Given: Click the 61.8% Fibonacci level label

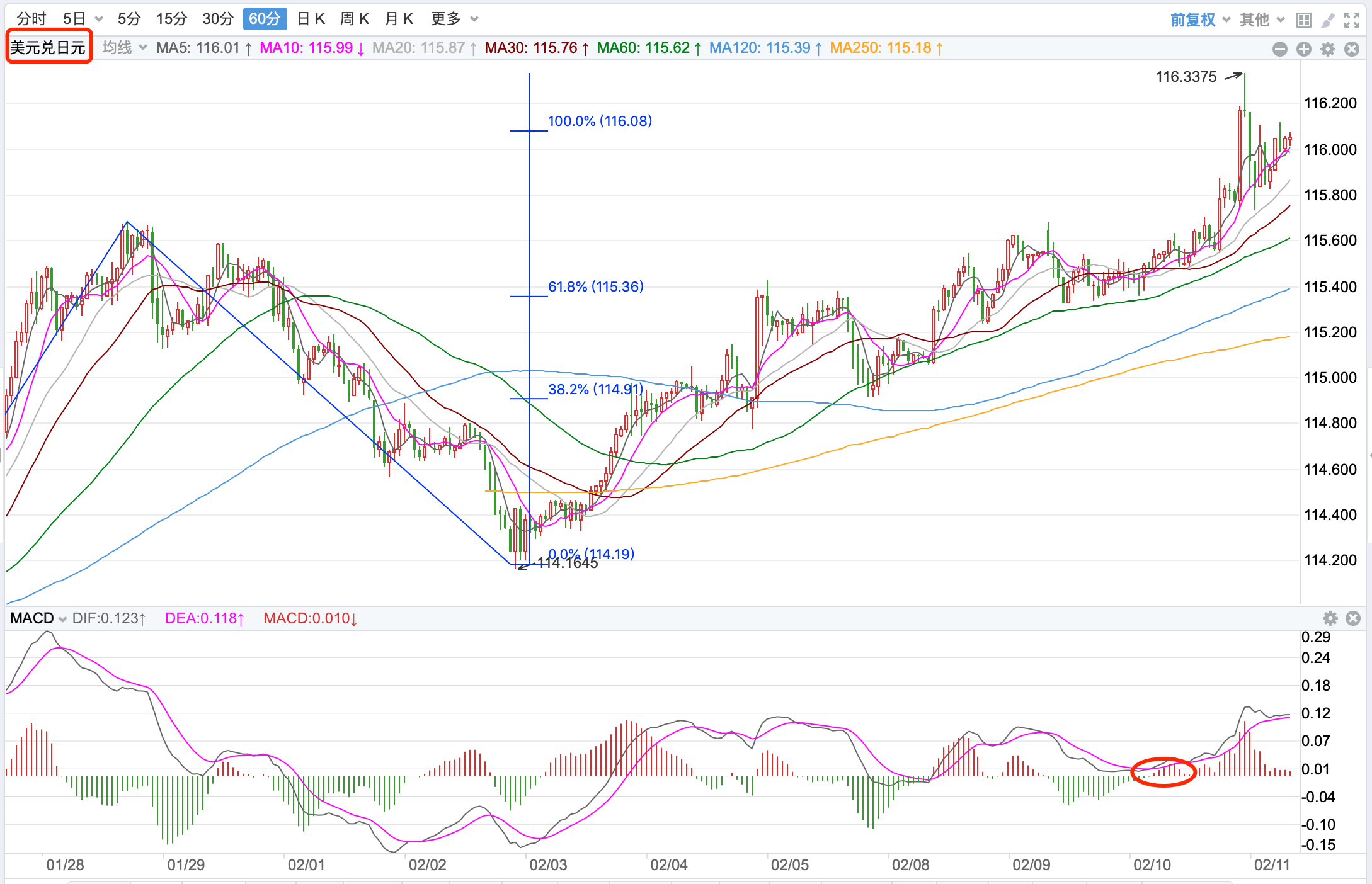Looking at the screenshot, I should pyautogui.click(x=595, y=286).
